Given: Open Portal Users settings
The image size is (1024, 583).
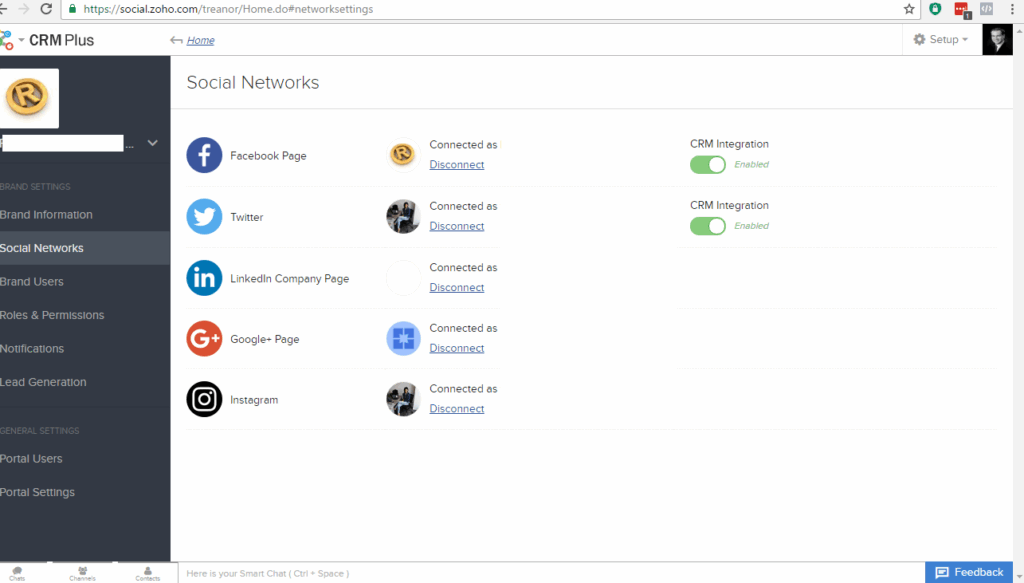Looking at the screenshot, I should pos(31,459).
